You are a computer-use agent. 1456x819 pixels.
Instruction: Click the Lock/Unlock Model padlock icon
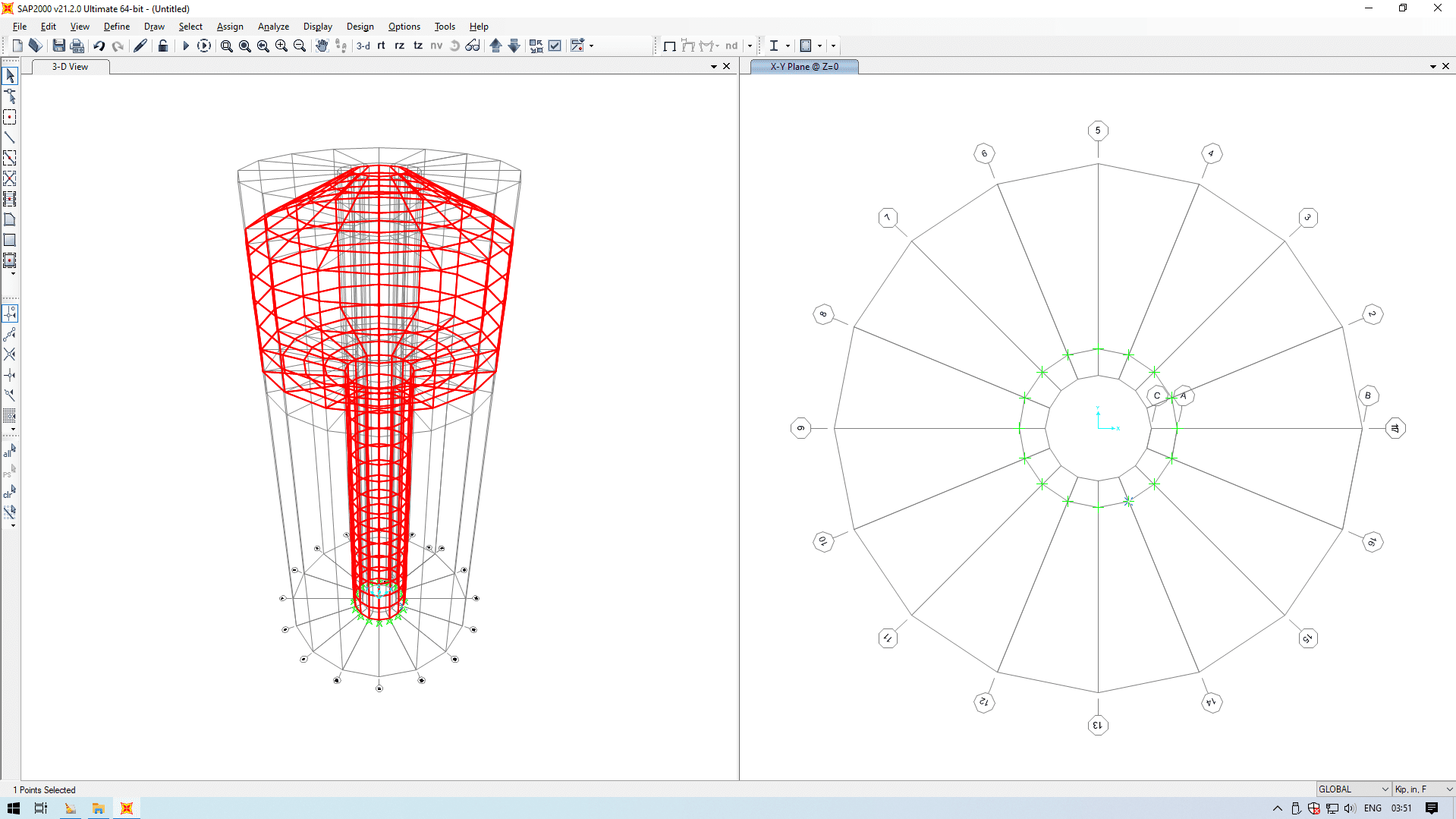point(162,46)
